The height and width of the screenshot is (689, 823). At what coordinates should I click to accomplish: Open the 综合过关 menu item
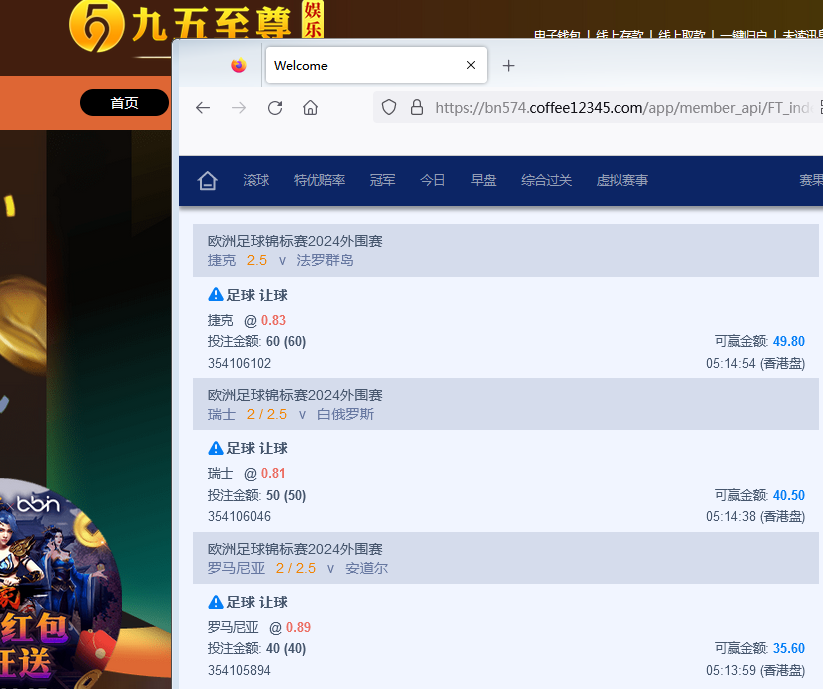(546, 181)
